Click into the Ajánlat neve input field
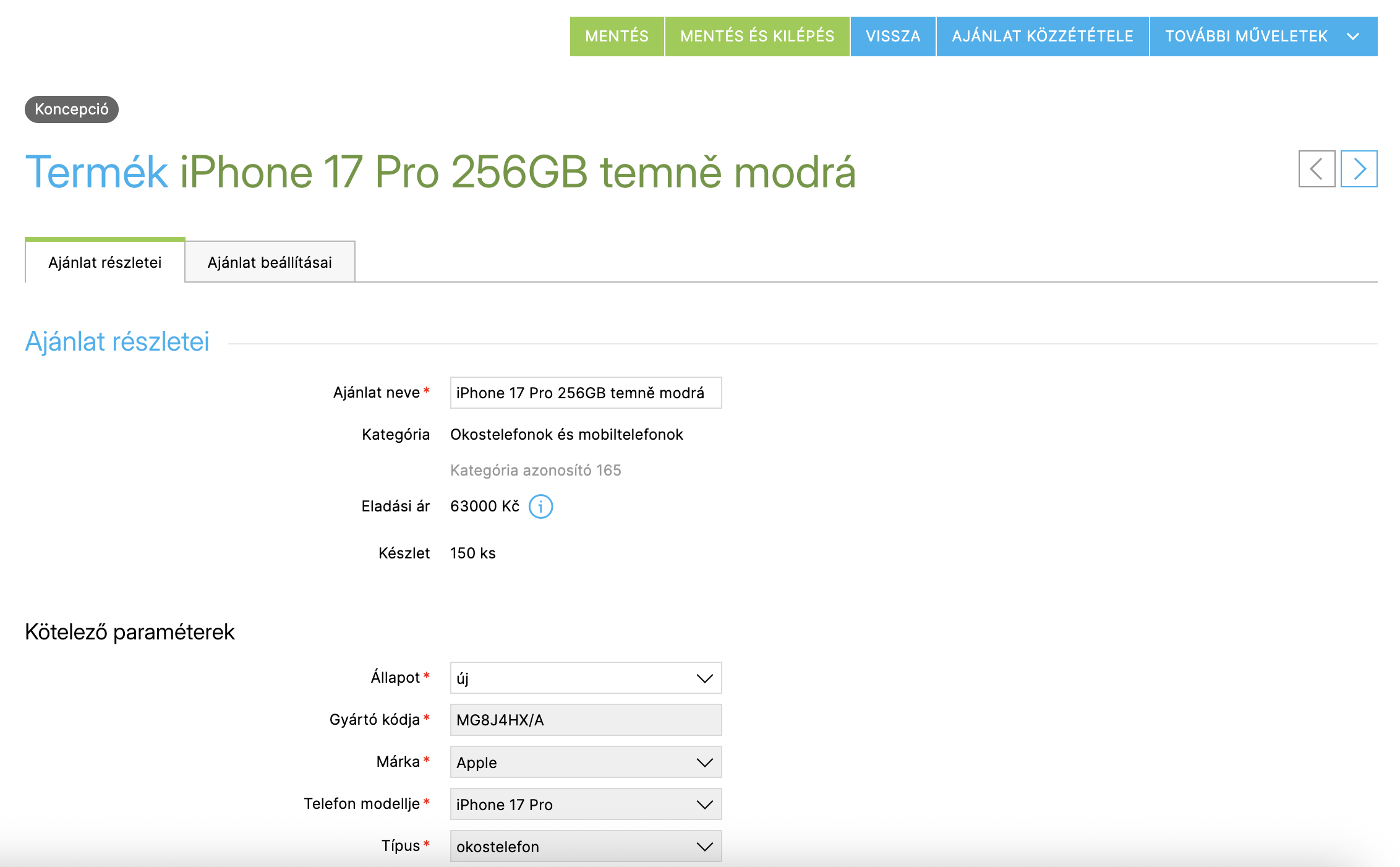Image resolution: width=1400 pixels, height=867 pixels. point(585,393)
